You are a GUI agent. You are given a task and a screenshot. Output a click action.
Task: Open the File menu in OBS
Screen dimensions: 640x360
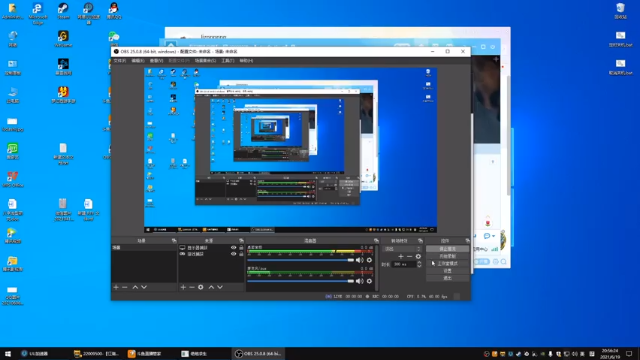click(x=120, y=60)
